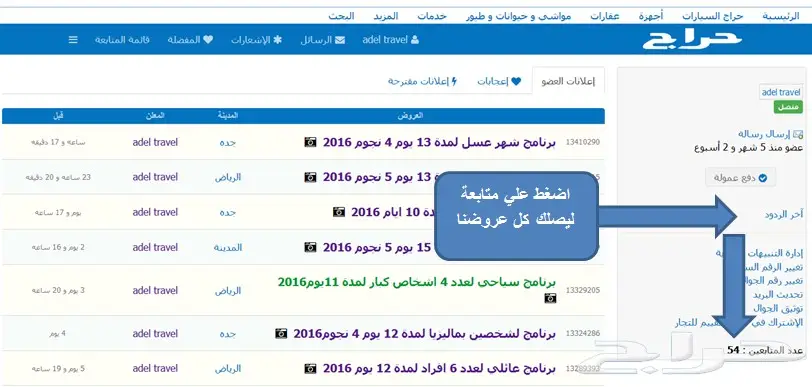This screenshot has height=387, width=812.
Task: Click city جده in first ad row
Action: 228,142
